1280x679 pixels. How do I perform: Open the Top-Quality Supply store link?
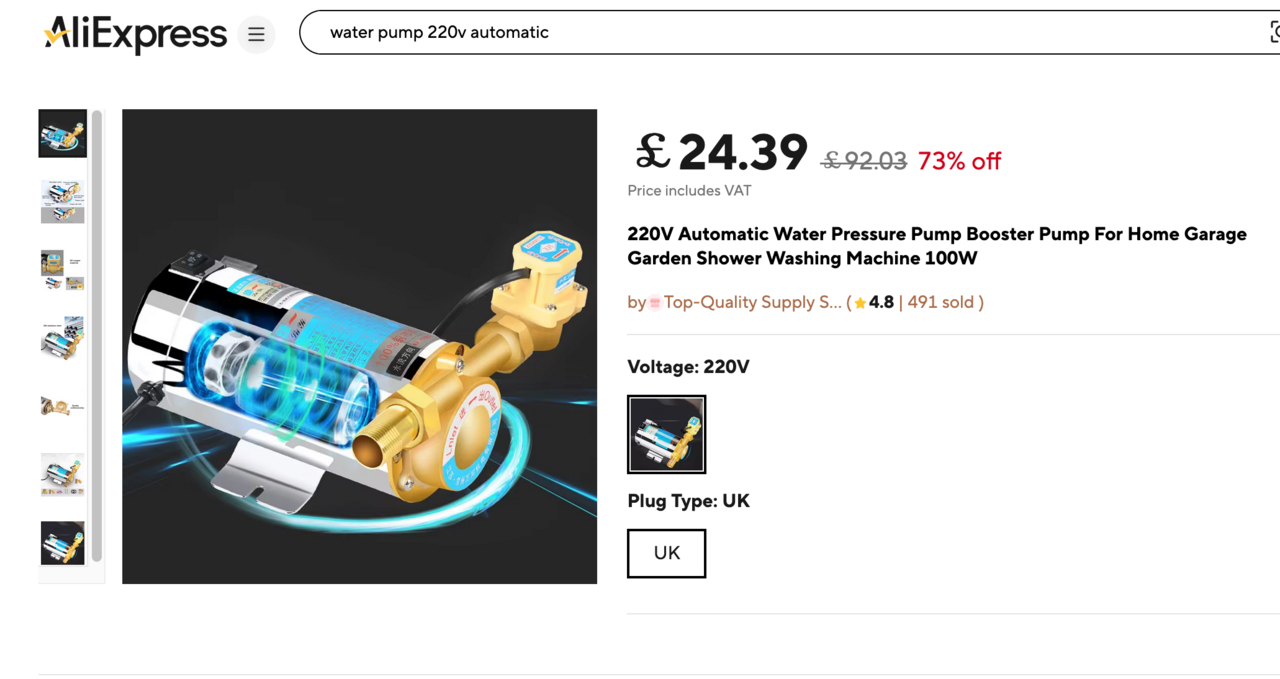[752, 302]
